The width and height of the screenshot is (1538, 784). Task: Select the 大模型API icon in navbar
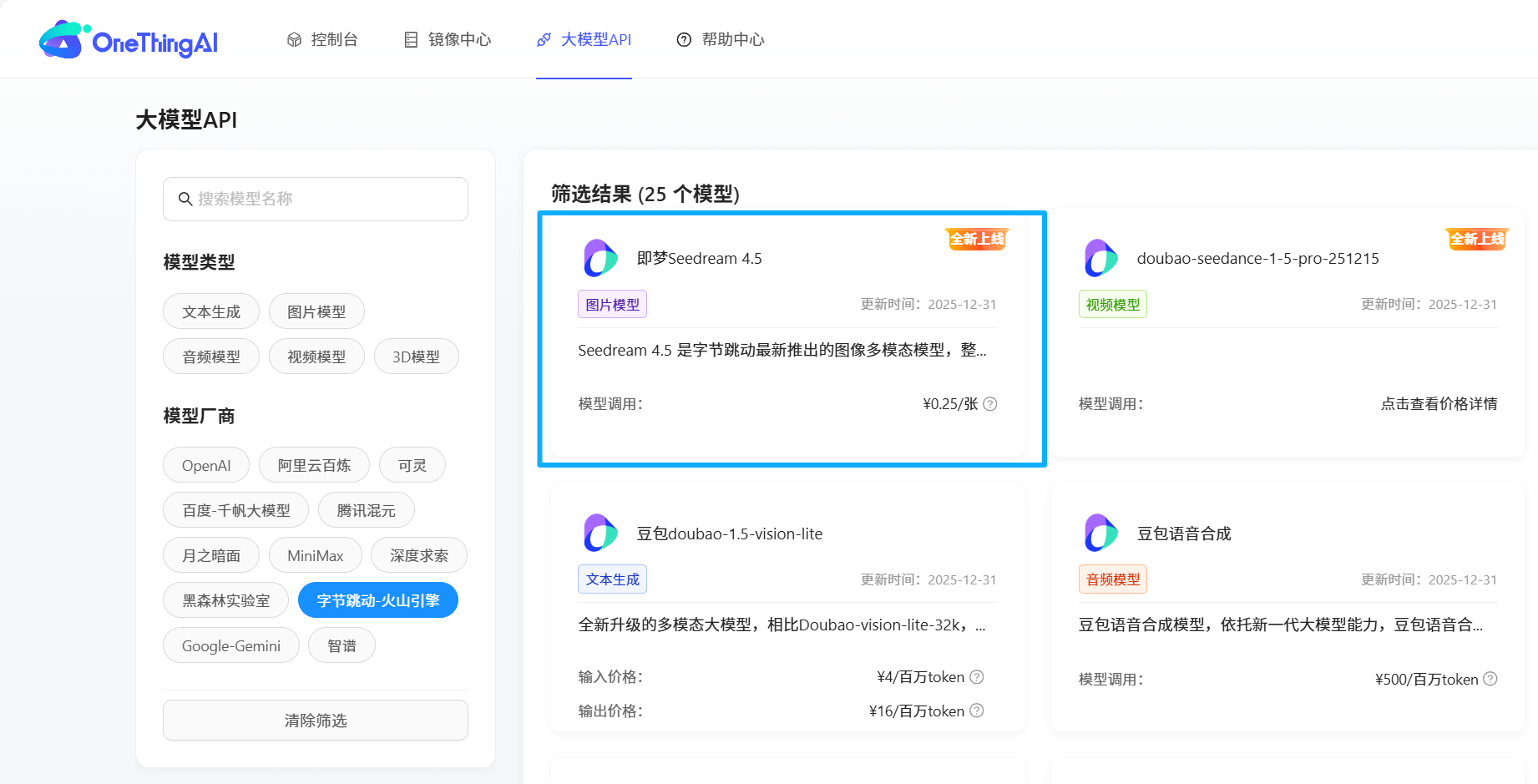click(544, 38)
